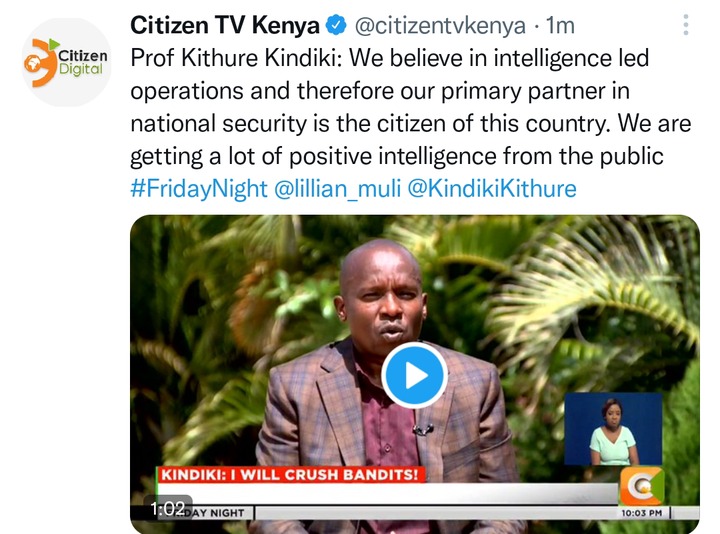Click the 1:02 video duration badge
Viewport: 720px width, 534px height.
tap(168, 508)
